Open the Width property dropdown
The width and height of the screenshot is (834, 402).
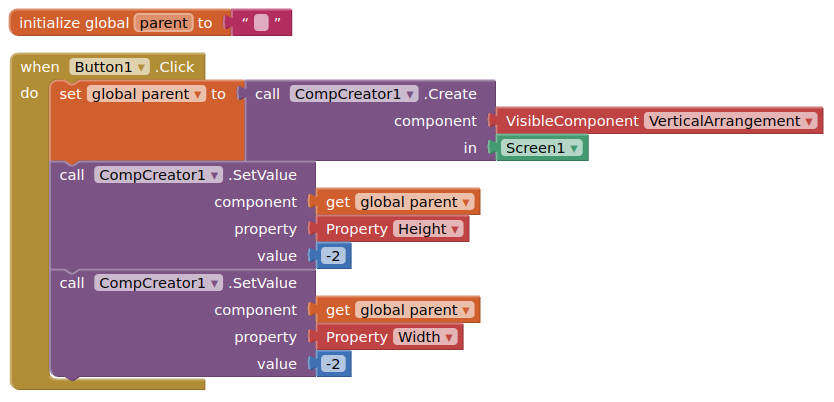[x=425, y=337]
